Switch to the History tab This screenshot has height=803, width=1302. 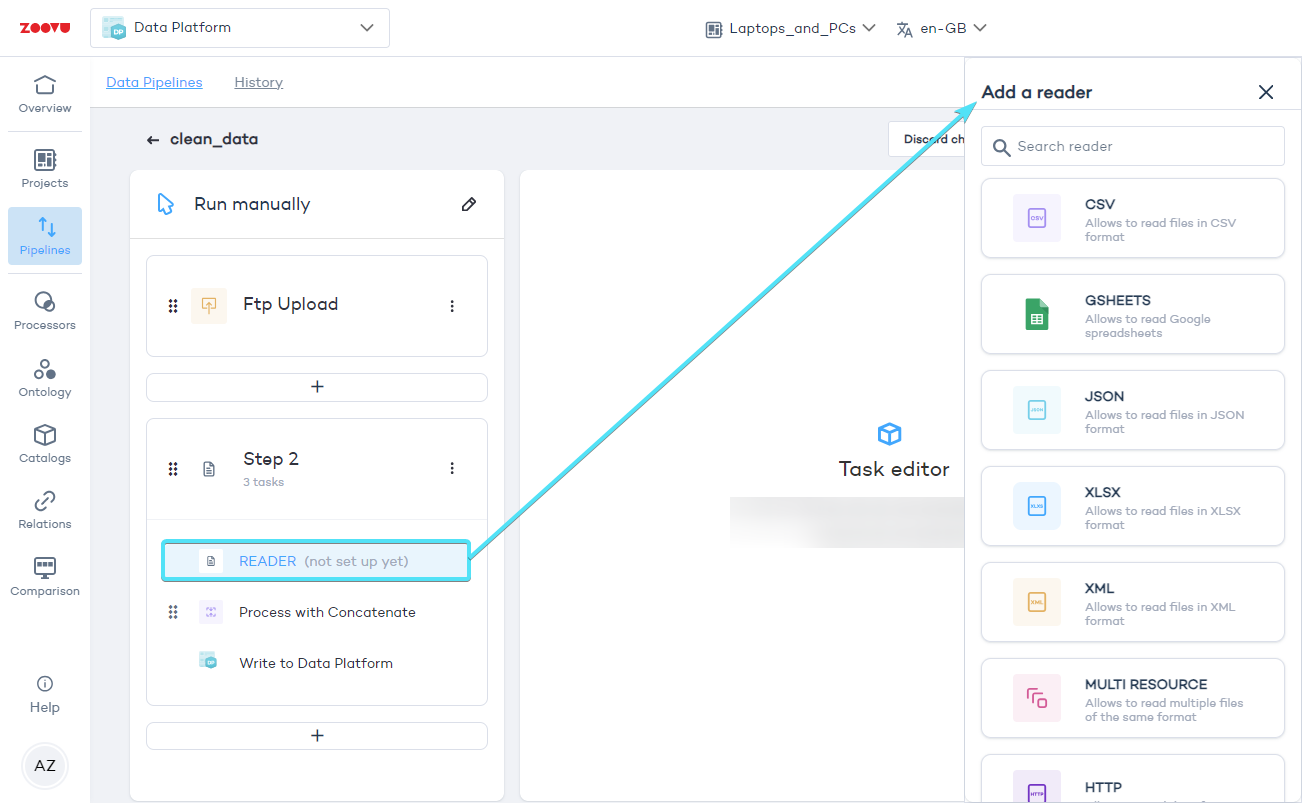pos(258,82)
